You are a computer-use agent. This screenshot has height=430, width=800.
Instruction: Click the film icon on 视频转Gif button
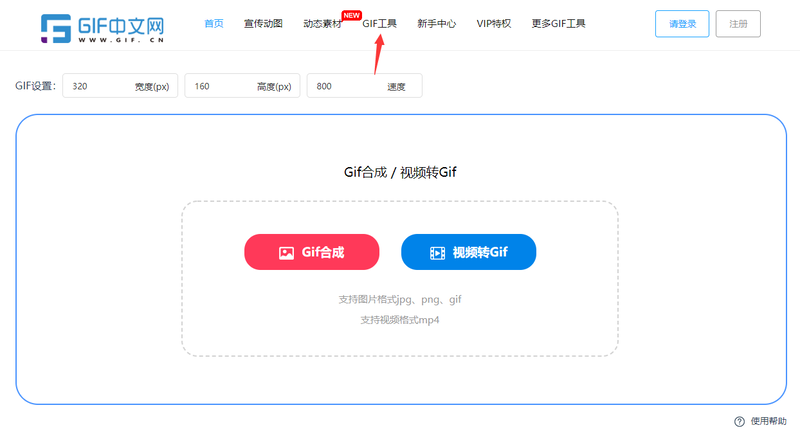(x=437, y=253)
